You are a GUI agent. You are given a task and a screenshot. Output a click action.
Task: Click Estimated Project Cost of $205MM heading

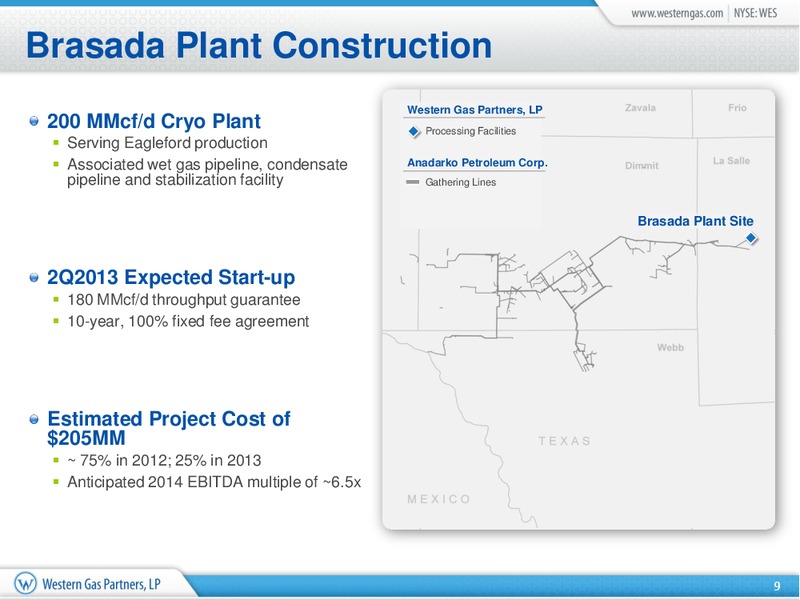pos(168,428)
